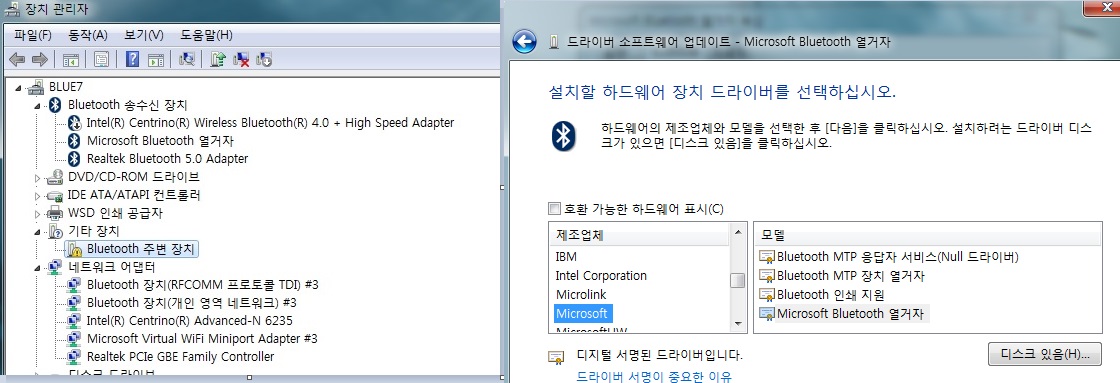Click the Forward arrow in Device Manager toolbar
Screen dimensions: 1120x383
pyautogui.click(x=40, y=59)
